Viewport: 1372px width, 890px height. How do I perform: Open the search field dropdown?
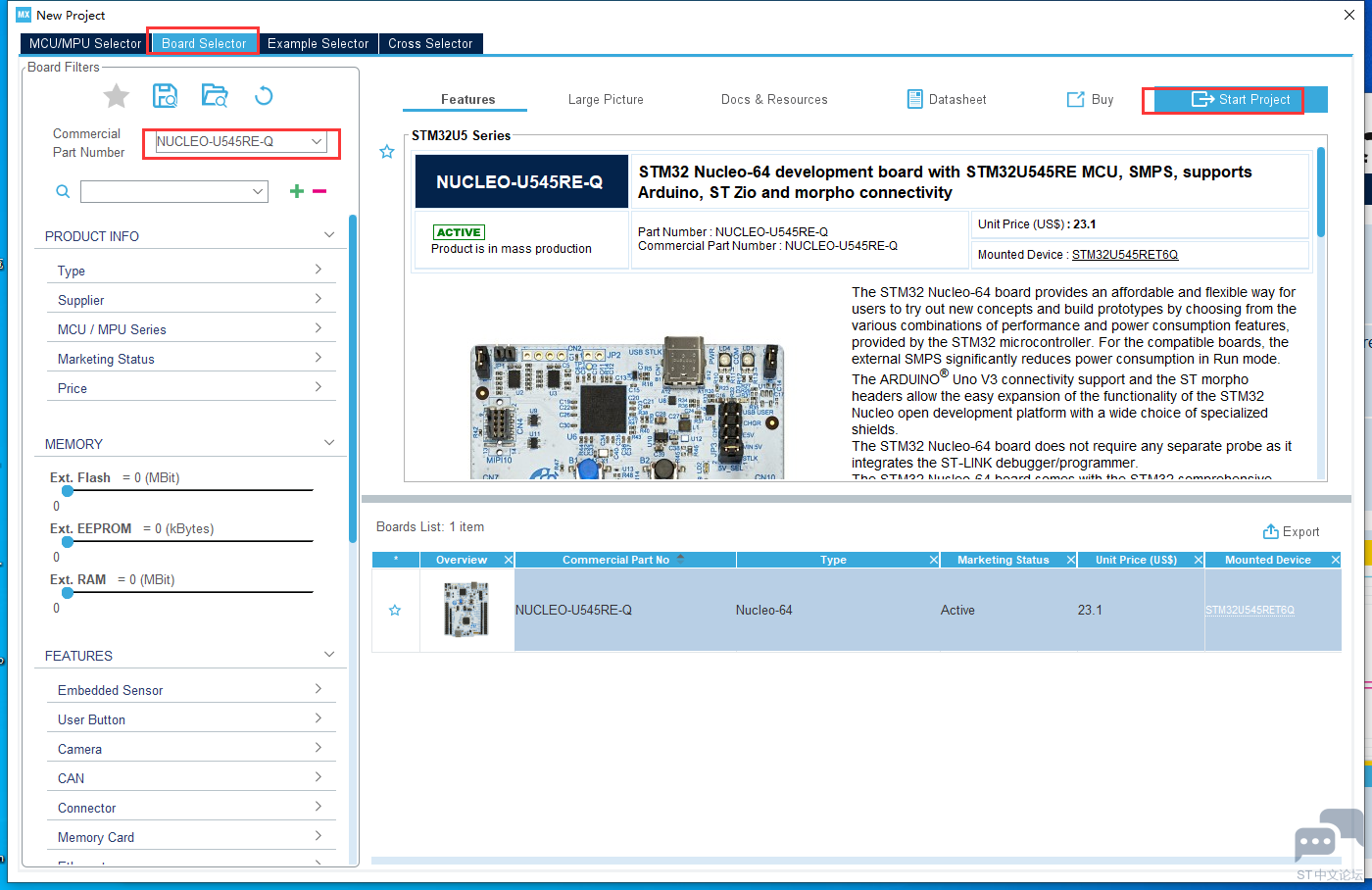[x=259, y=191]
